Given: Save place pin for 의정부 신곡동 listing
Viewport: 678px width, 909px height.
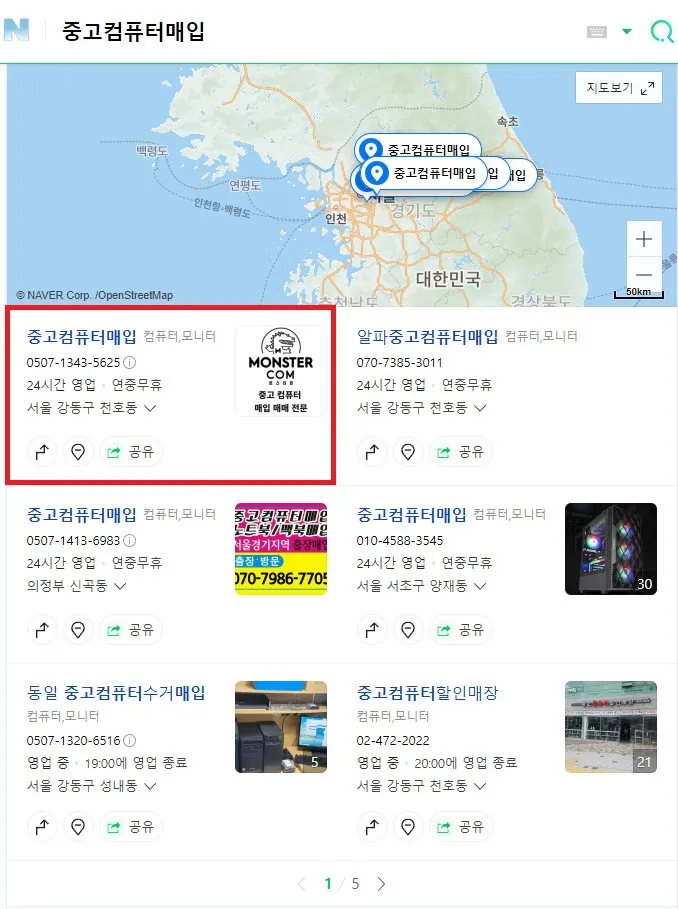Looking at the screenshot, I should (78, 629).
